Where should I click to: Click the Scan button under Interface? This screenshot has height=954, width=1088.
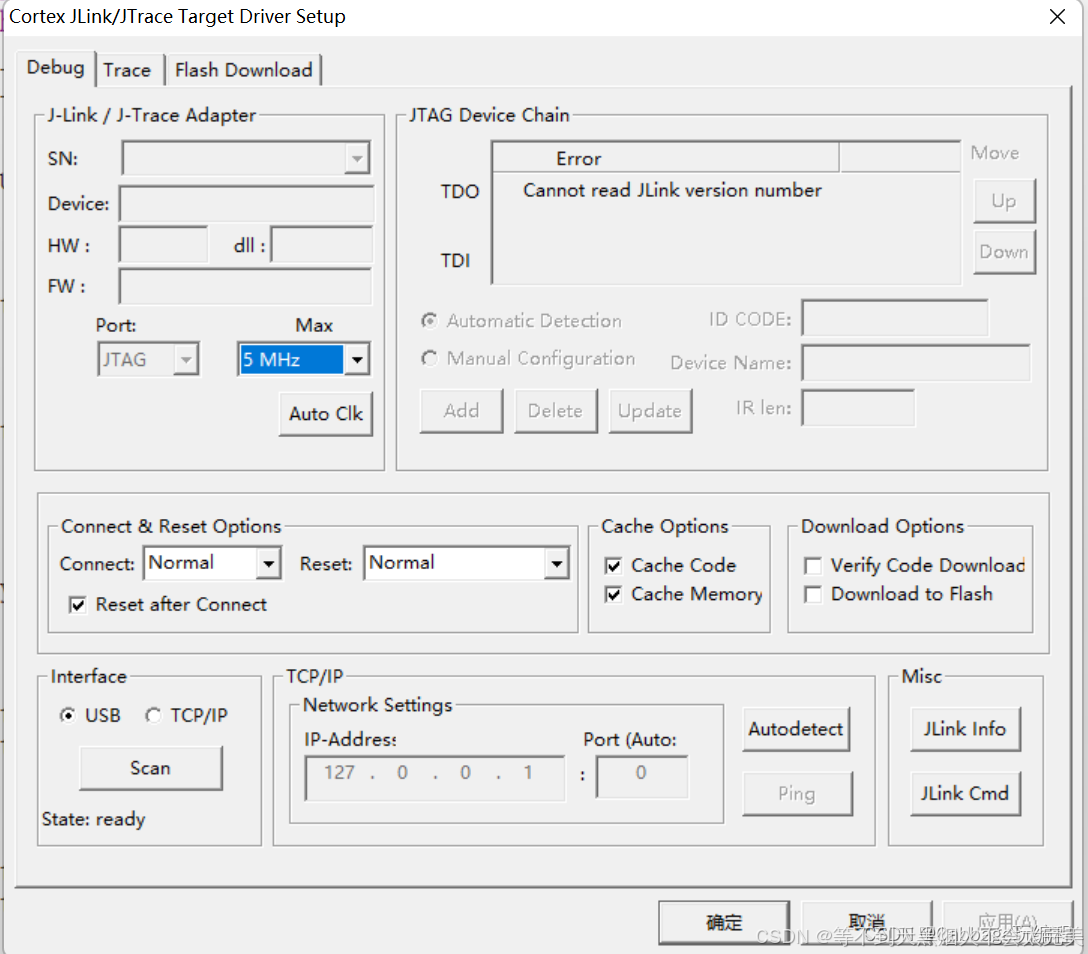(150, 768)
